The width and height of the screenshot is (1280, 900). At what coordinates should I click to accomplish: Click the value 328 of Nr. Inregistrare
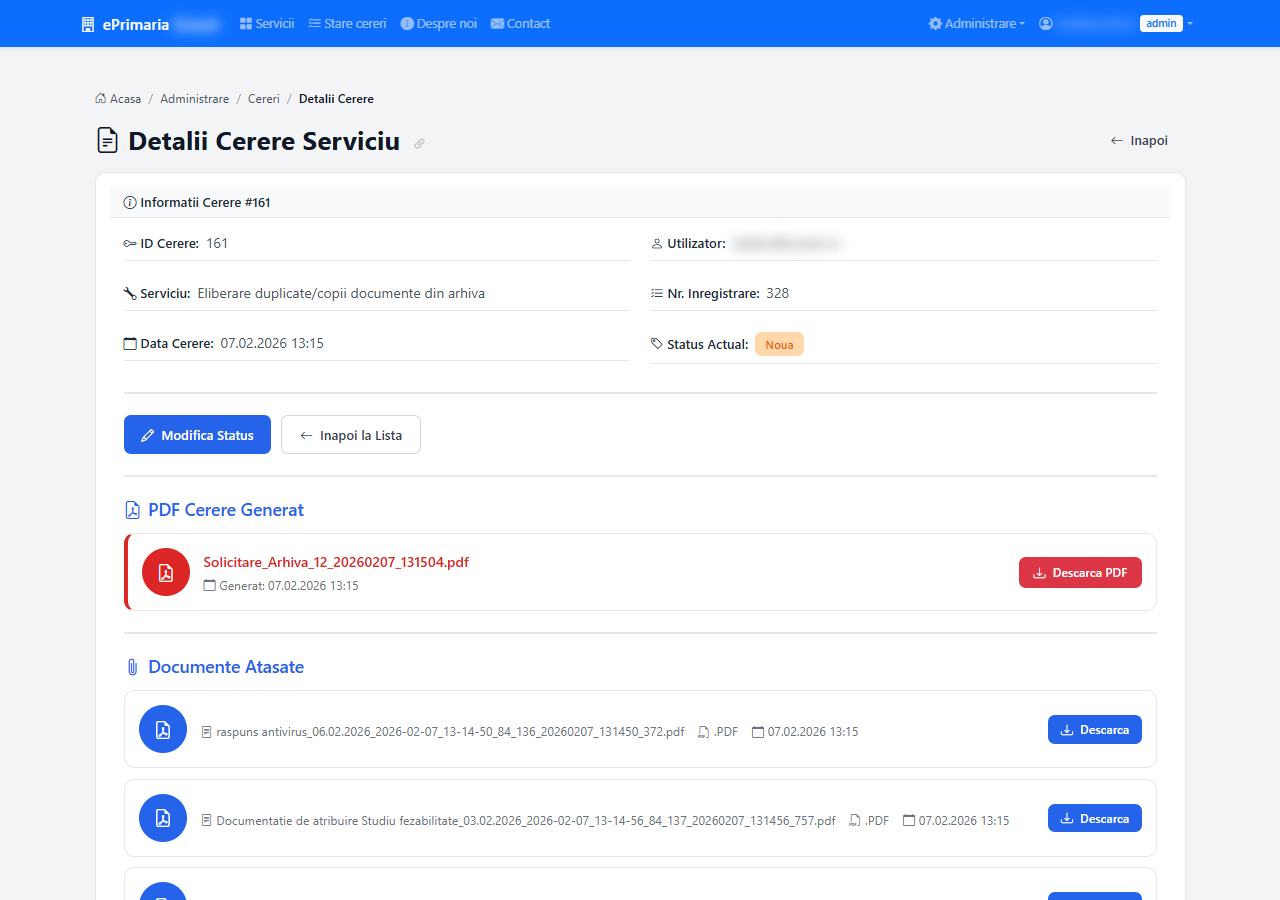(778, 293)
